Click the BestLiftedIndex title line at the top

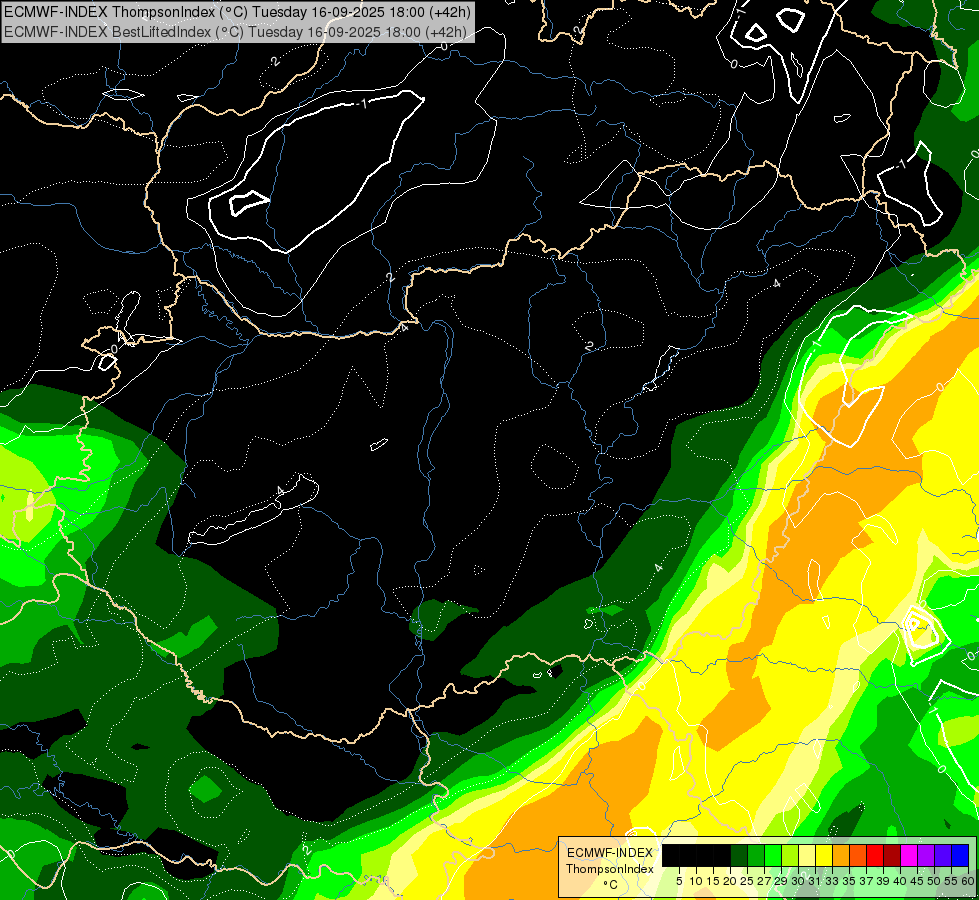pyautogui.click(x=235, y=31)
